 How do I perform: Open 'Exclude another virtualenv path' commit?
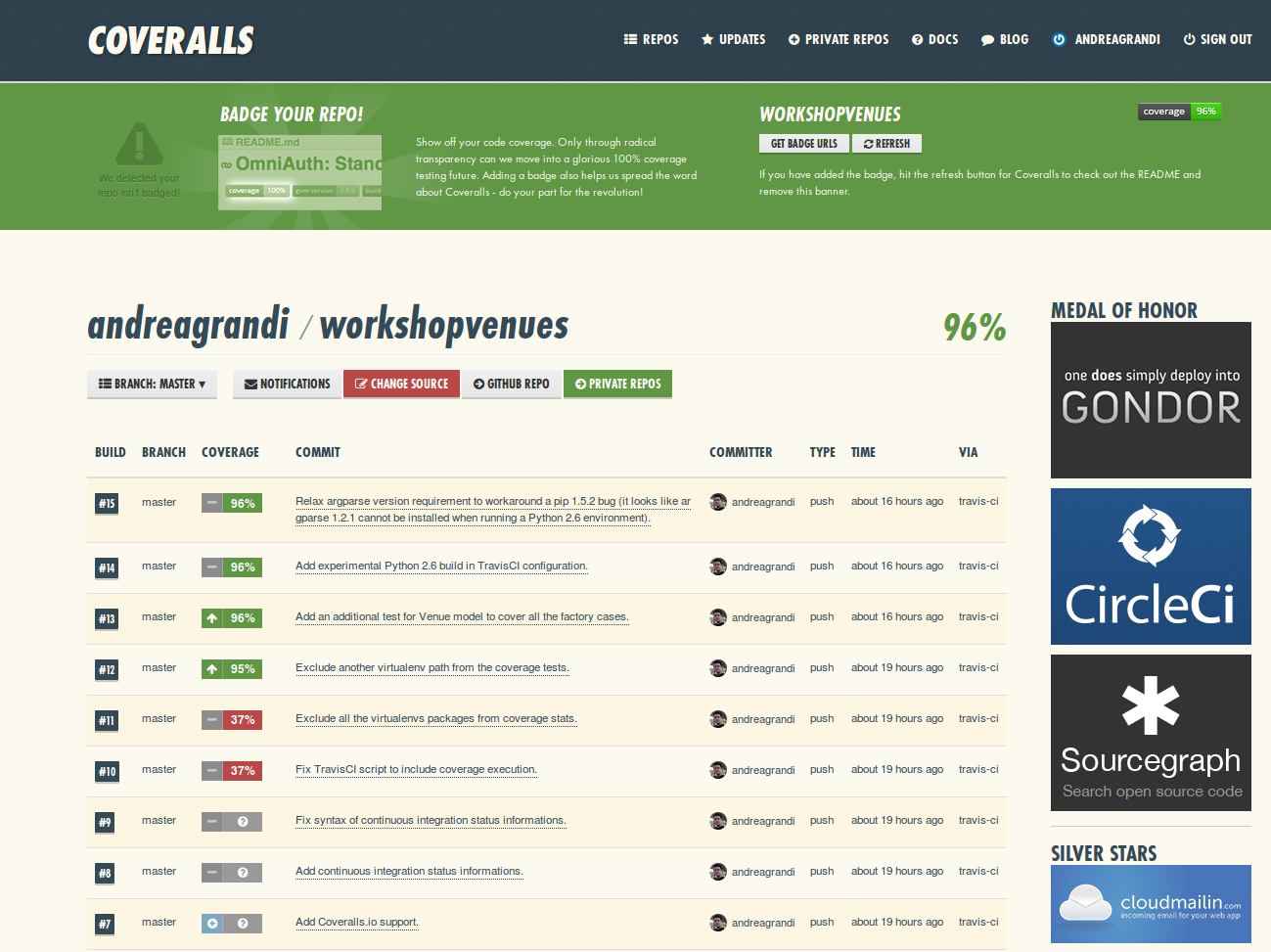click(432, 668)
